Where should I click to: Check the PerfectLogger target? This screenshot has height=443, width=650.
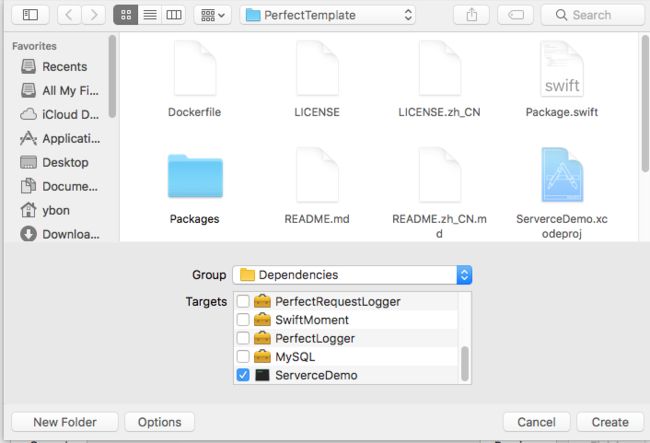click(243, 338)
